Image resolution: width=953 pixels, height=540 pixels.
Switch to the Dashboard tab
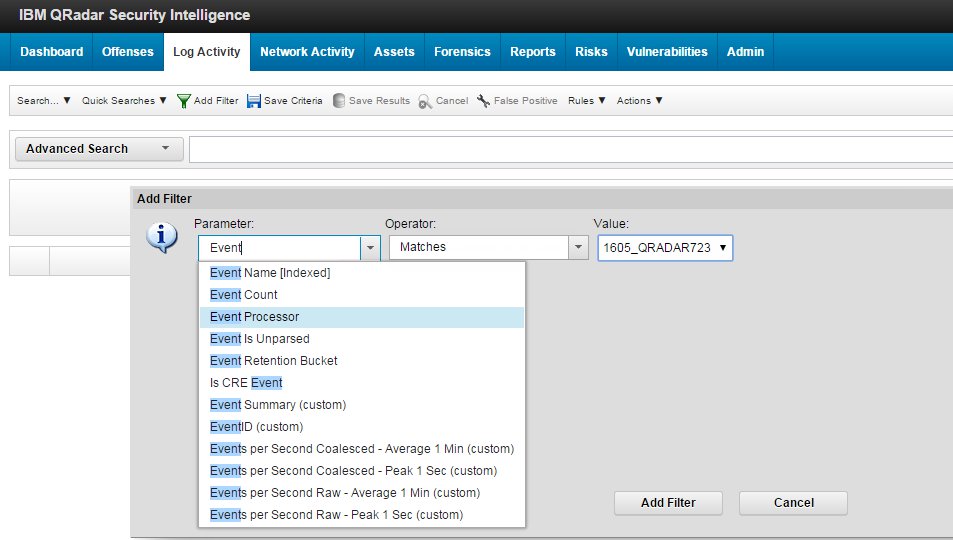[x=52, y=52]
